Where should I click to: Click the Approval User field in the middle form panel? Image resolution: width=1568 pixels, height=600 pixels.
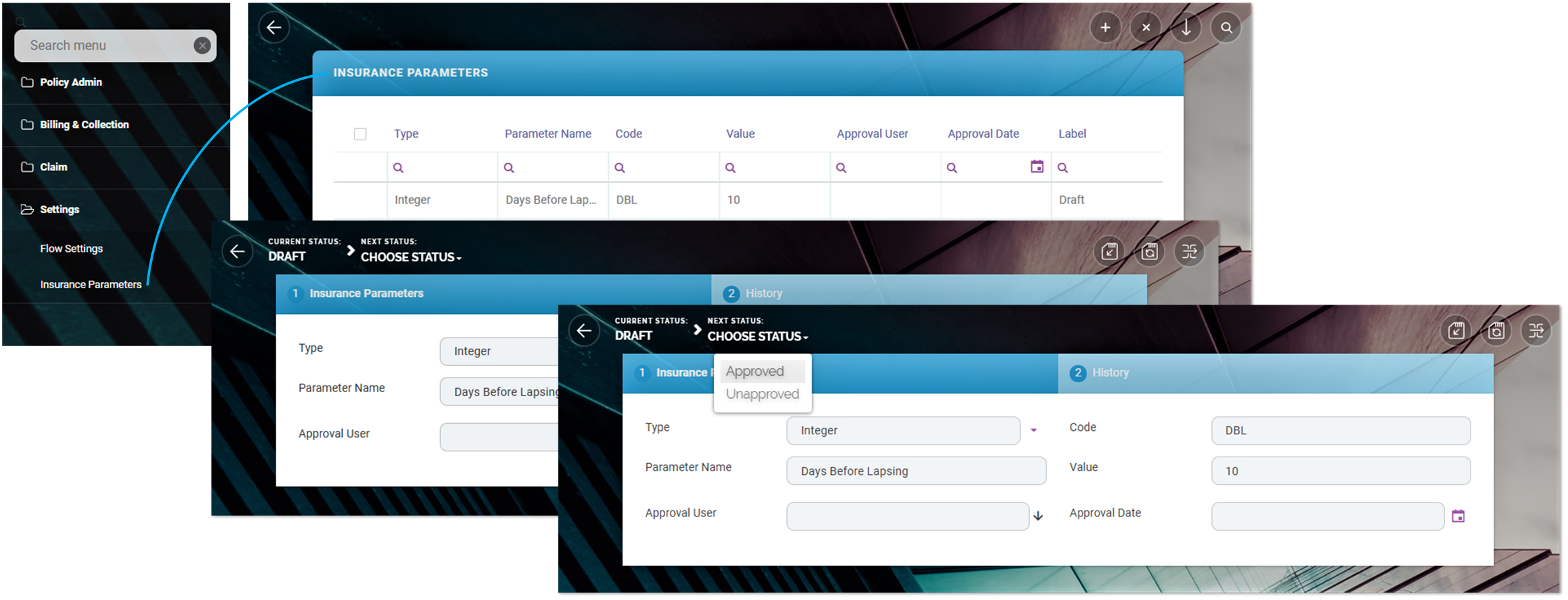point(499,437)
